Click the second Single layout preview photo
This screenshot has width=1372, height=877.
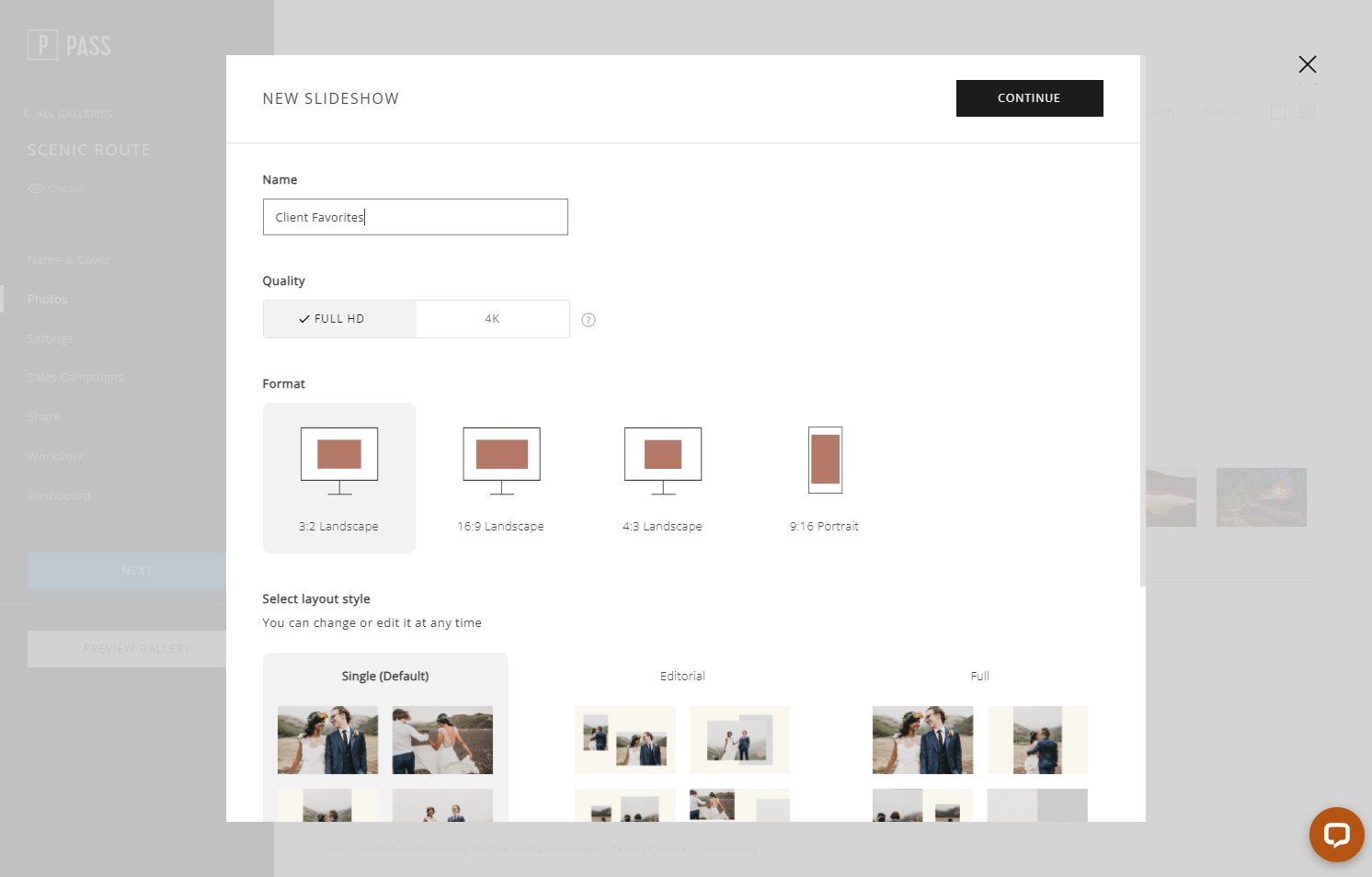442,740
